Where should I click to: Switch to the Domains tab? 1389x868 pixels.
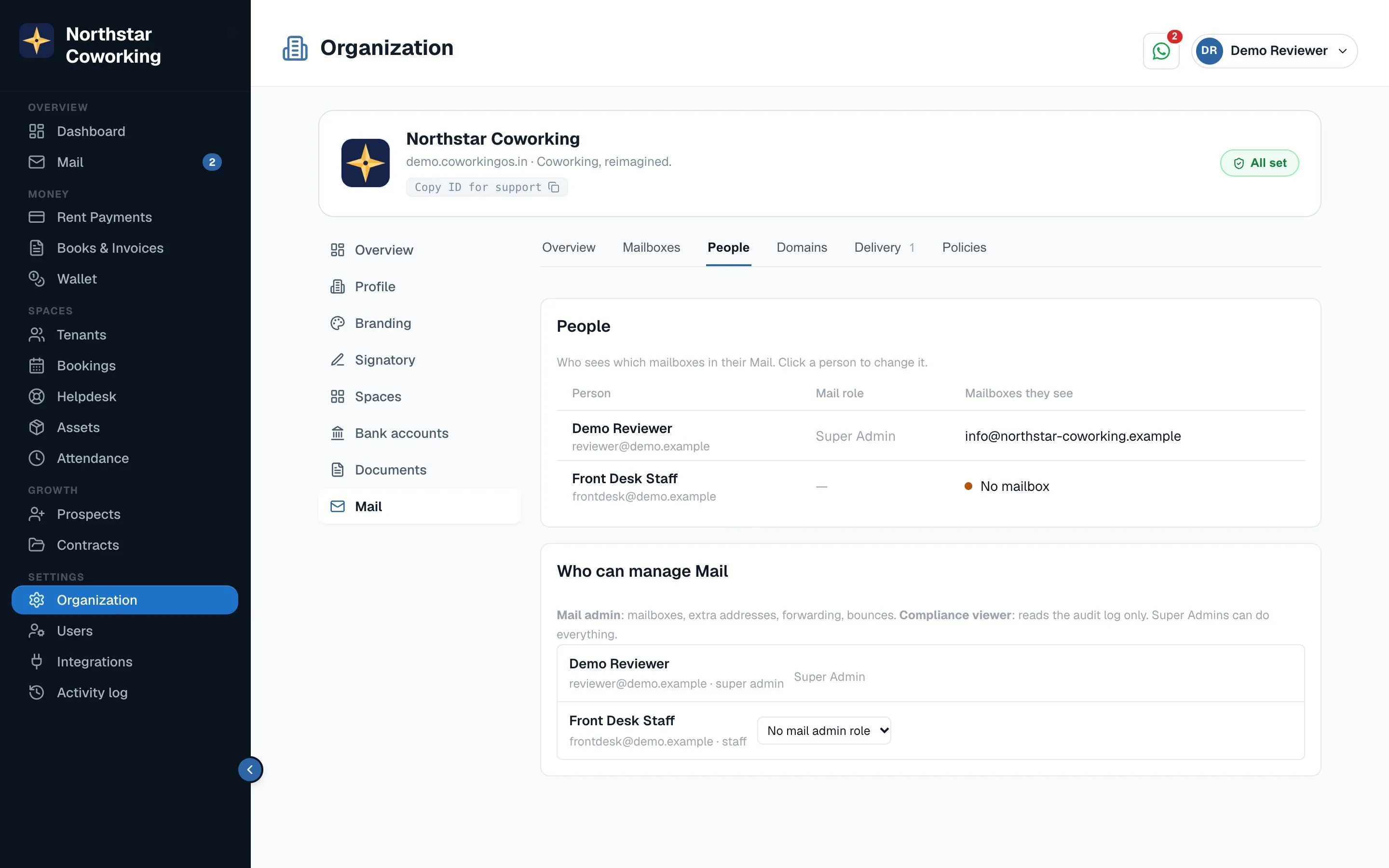click(x=801, y=247)
